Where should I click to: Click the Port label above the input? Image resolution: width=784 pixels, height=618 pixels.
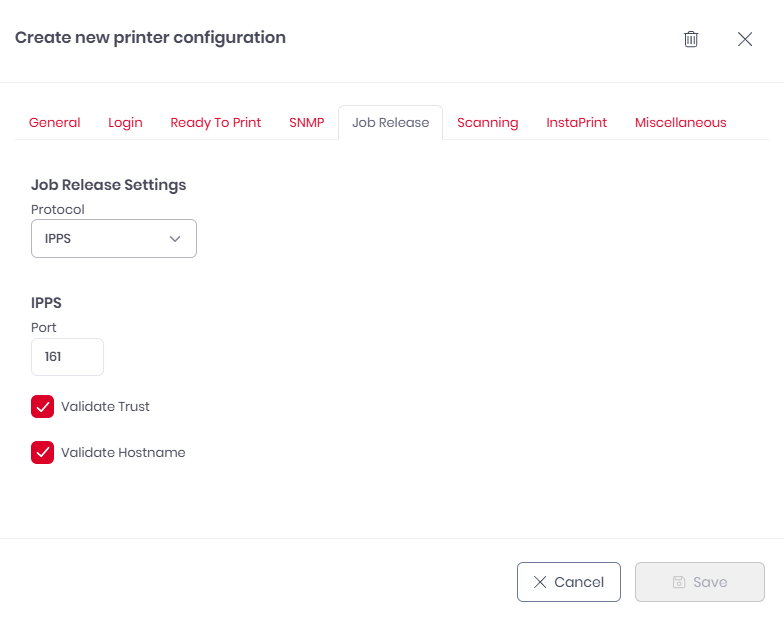(x=44, y=327)
